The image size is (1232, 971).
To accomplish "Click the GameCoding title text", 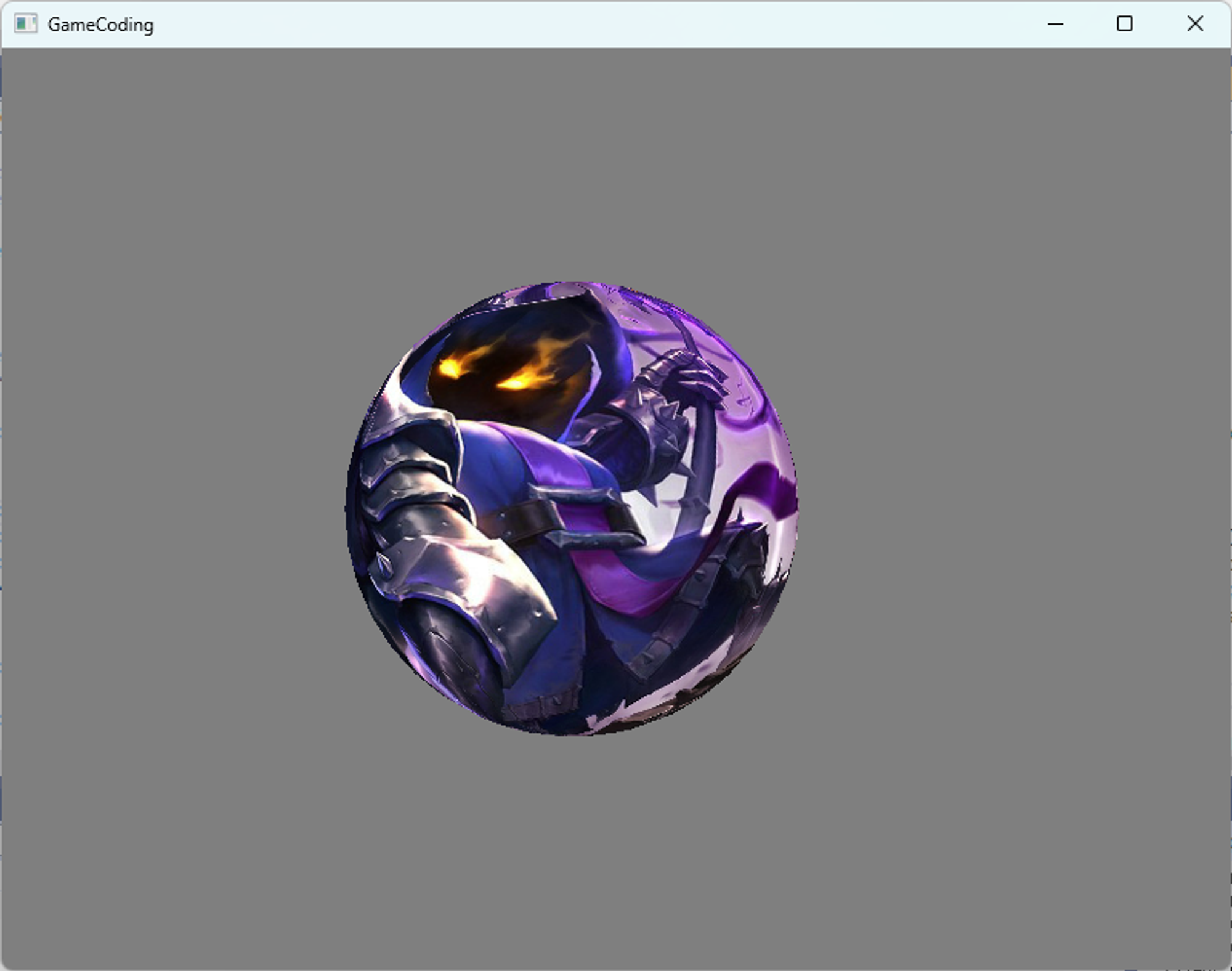I will [100, 25].
